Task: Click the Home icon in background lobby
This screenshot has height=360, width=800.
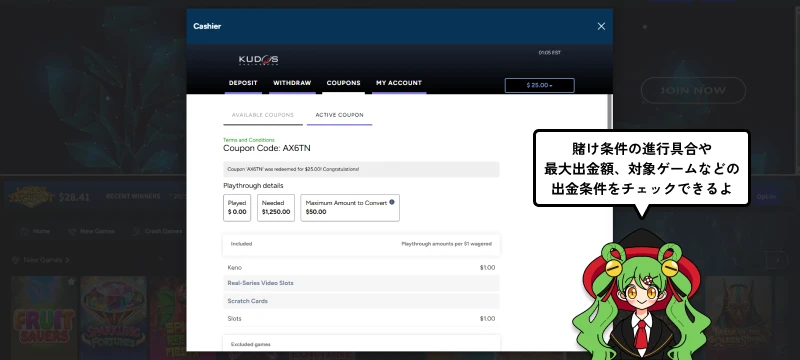Action: click(24, 232)
